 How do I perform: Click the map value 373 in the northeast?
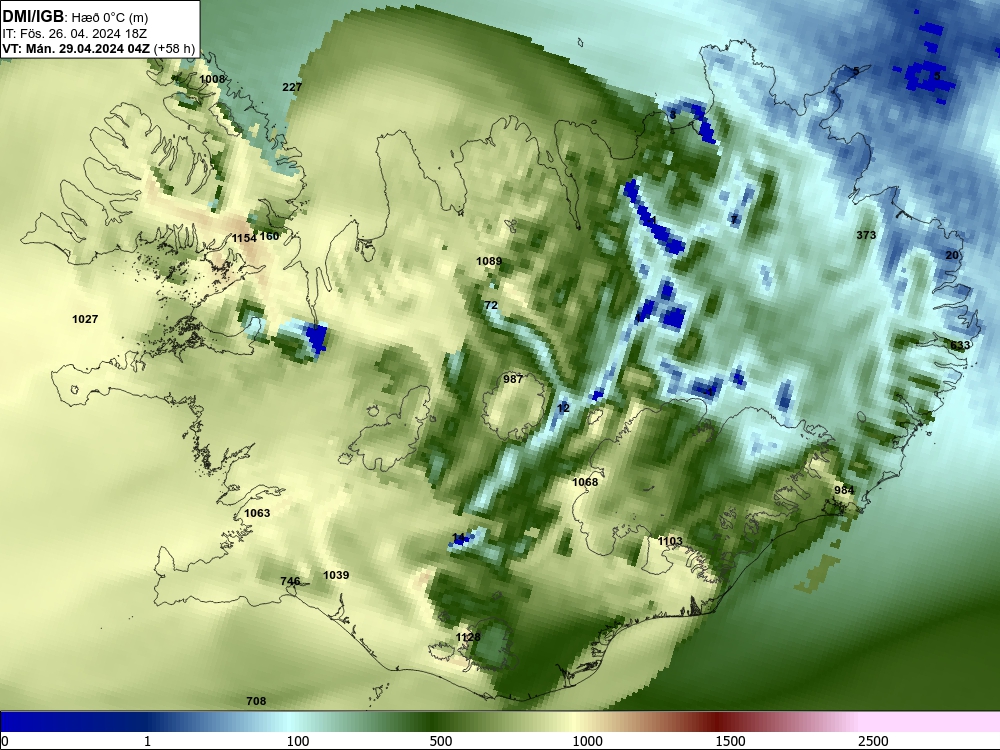click(866, 235)
